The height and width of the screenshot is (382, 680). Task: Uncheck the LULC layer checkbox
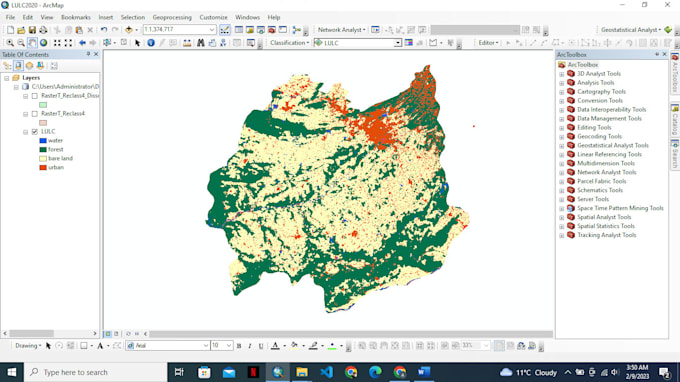35,132
